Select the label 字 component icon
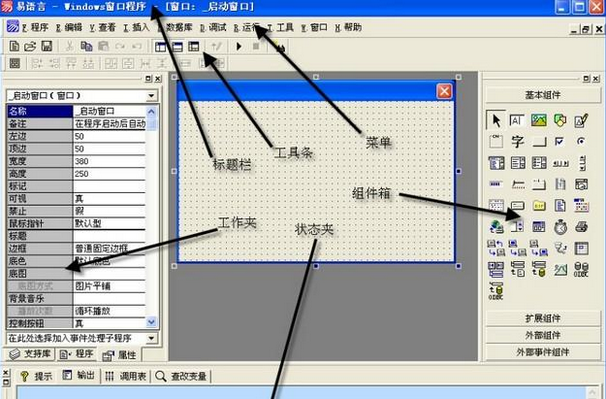 coord(517,142)
